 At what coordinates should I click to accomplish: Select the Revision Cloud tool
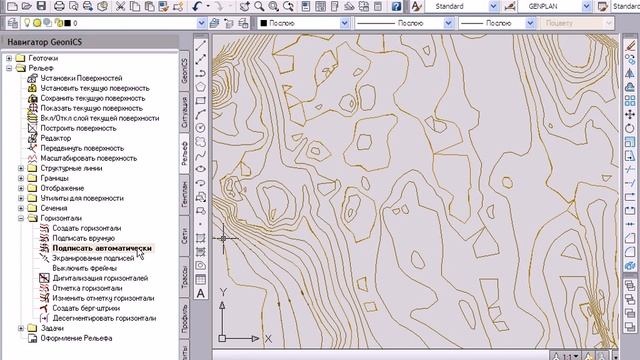pyautogui.click(x=200, y=142)
